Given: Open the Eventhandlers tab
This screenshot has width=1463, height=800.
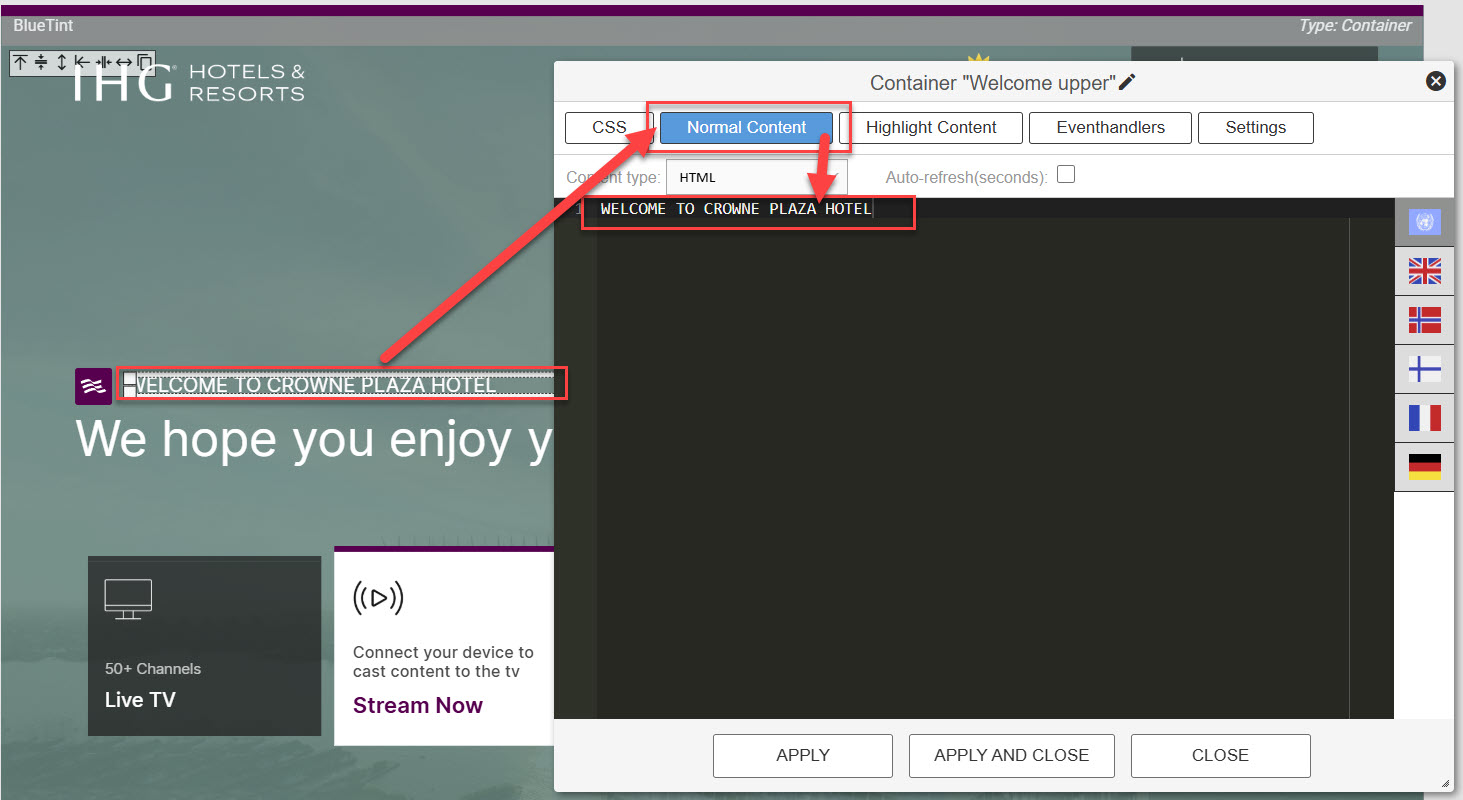Looking at the screenshot, I should [1110, 128].
